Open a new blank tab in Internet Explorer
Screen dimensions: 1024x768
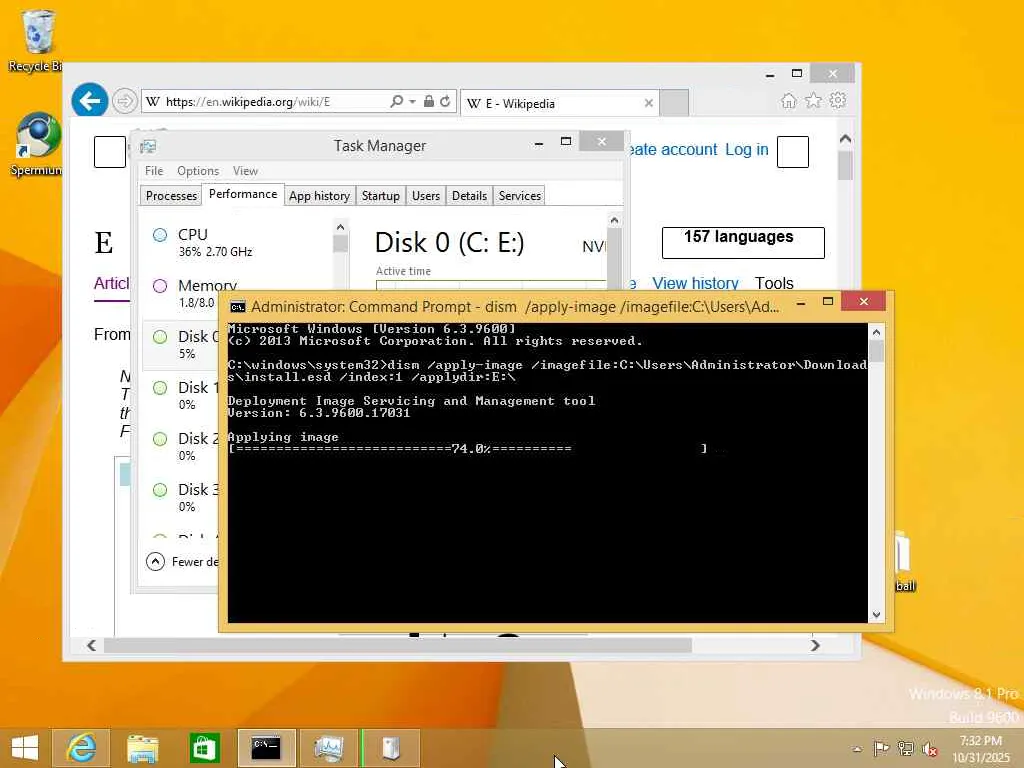(x=674, y=103)
